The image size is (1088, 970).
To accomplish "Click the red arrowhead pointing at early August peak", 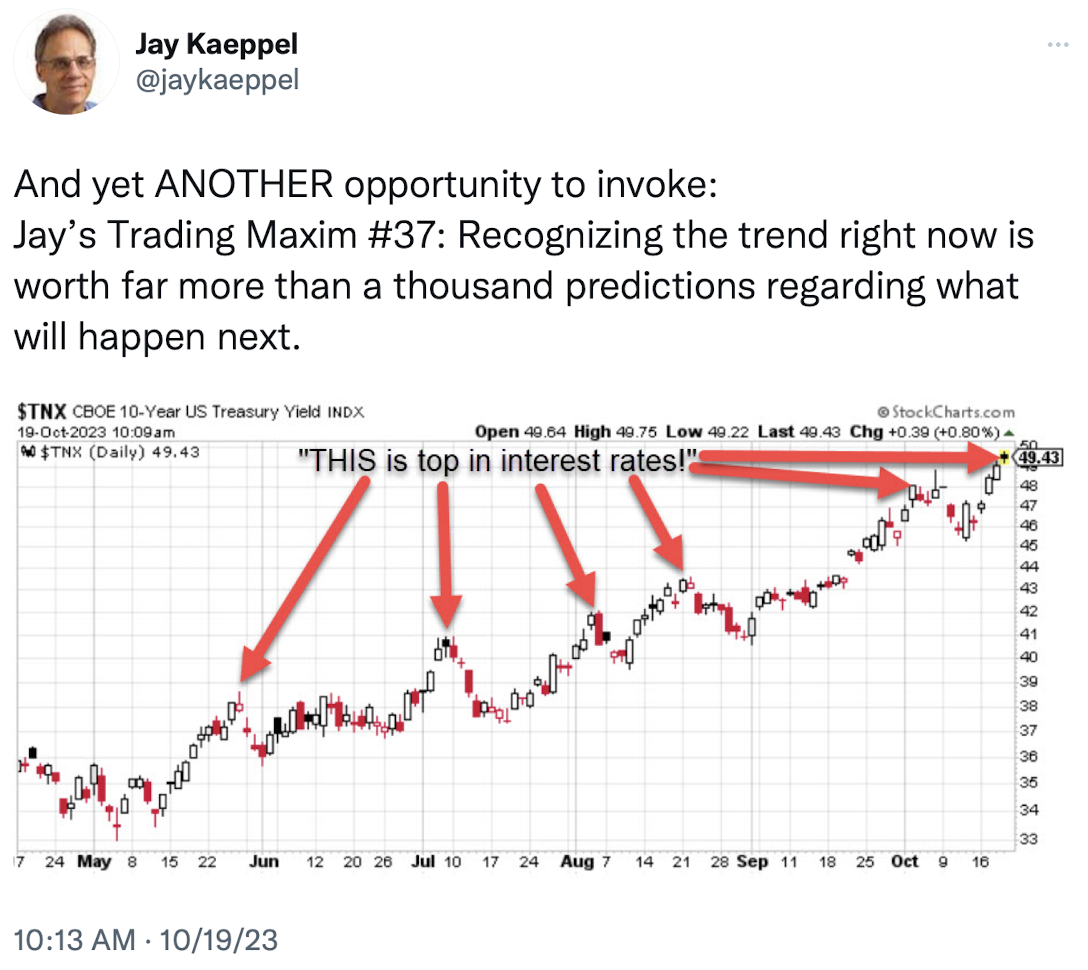I will [584, 589].
